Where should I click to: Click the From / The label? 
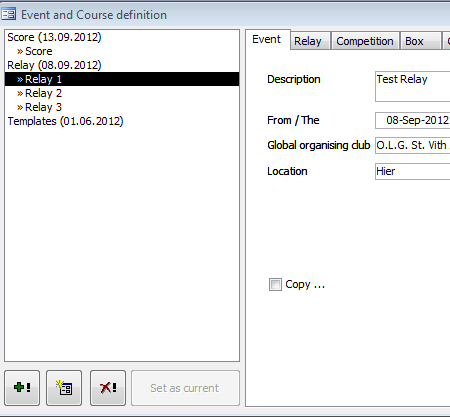pos(293,120)
